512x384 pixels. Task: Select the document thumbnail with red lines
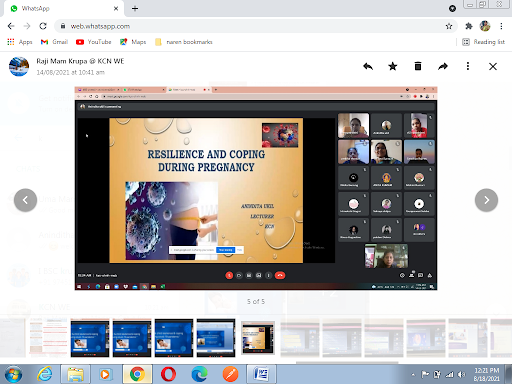tap(48, 338)
